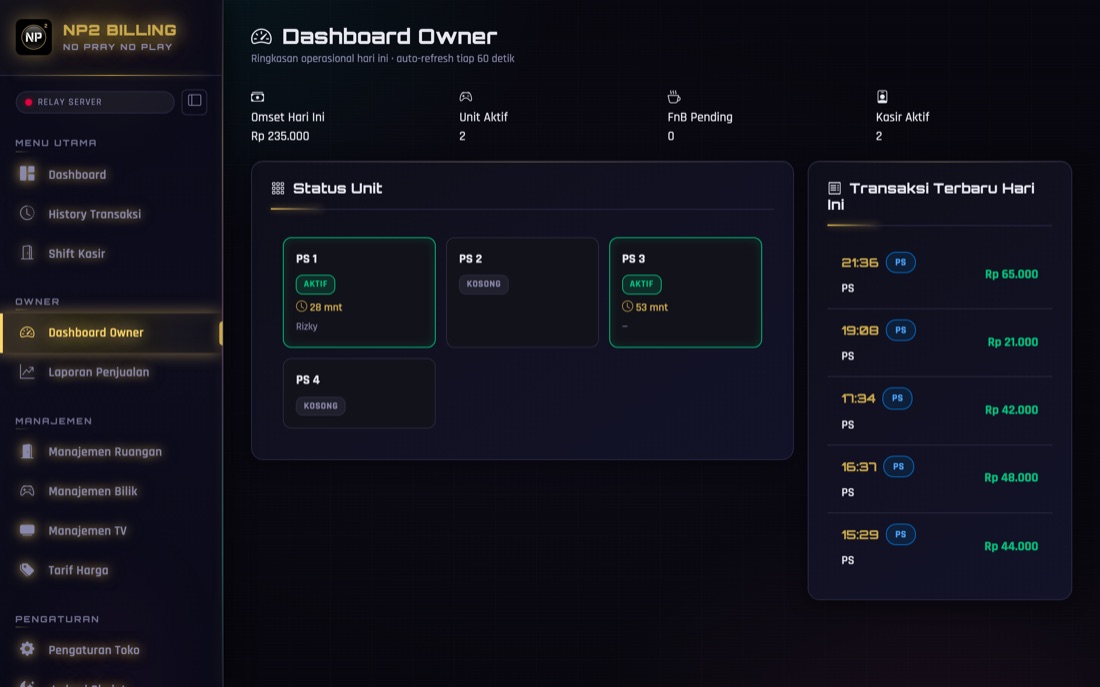Click the Kasir Aktif badge icon

click(883, 97)
